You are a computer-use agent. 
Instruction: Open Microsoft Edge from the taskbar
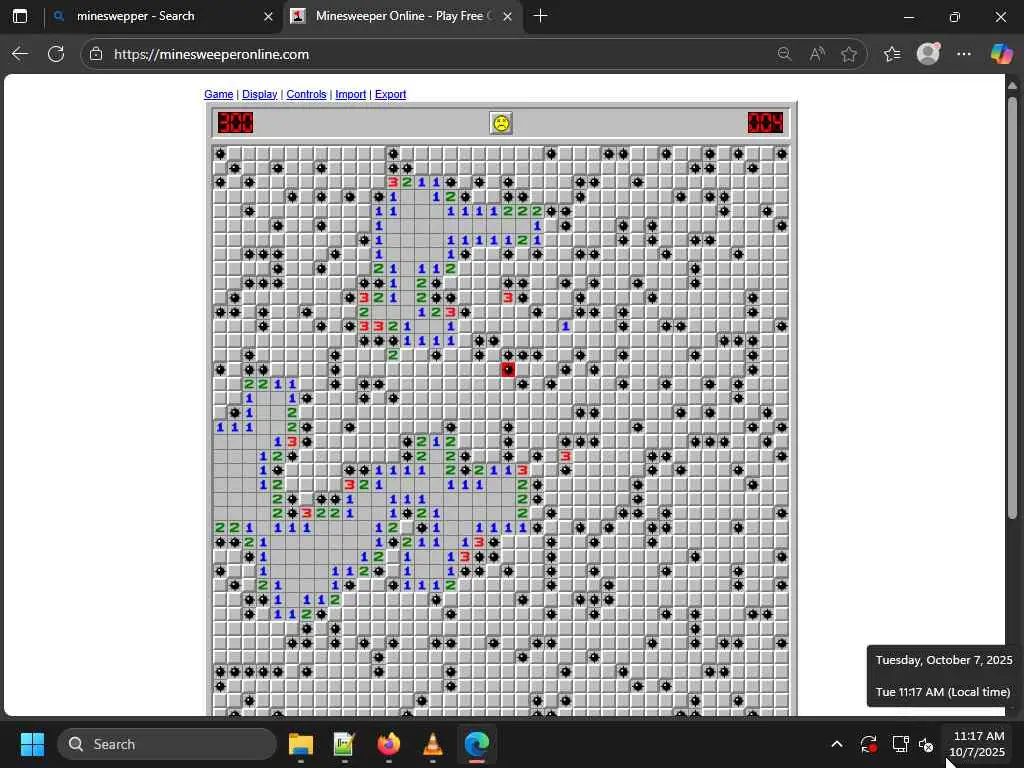tap(477, 744)
